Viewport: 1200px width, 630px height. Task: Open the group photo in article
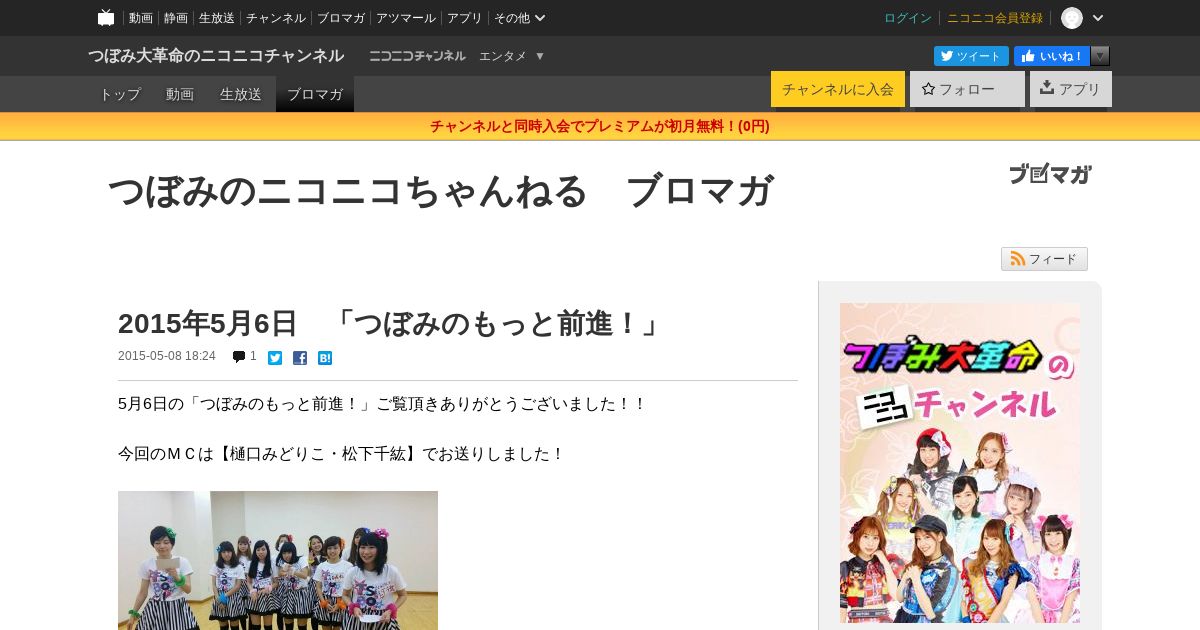point(278,560)
